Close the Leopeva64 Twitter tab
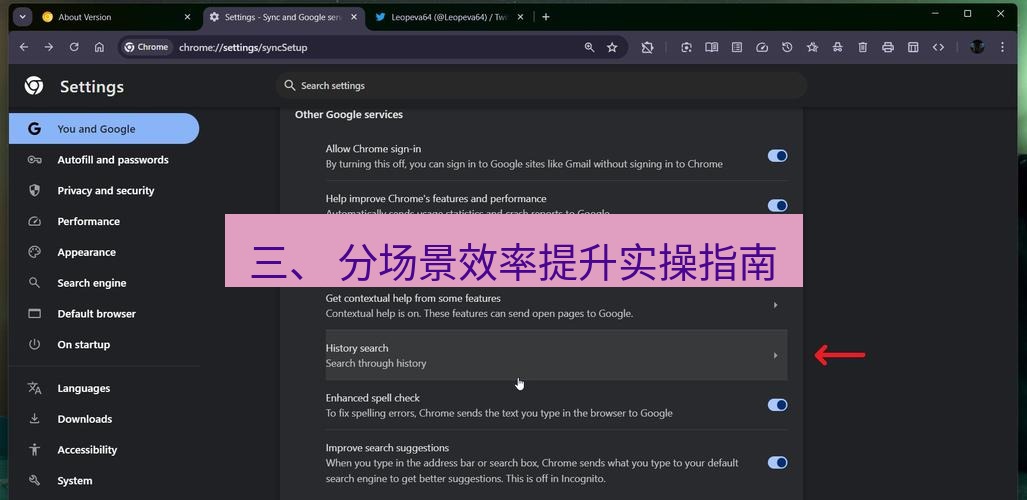This screenshot has width=1027, height=500. [x=521, y=17]
